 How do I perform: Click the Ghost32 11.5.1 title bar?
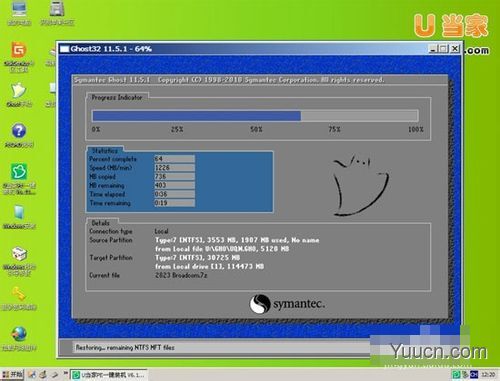tap(243, 49)
